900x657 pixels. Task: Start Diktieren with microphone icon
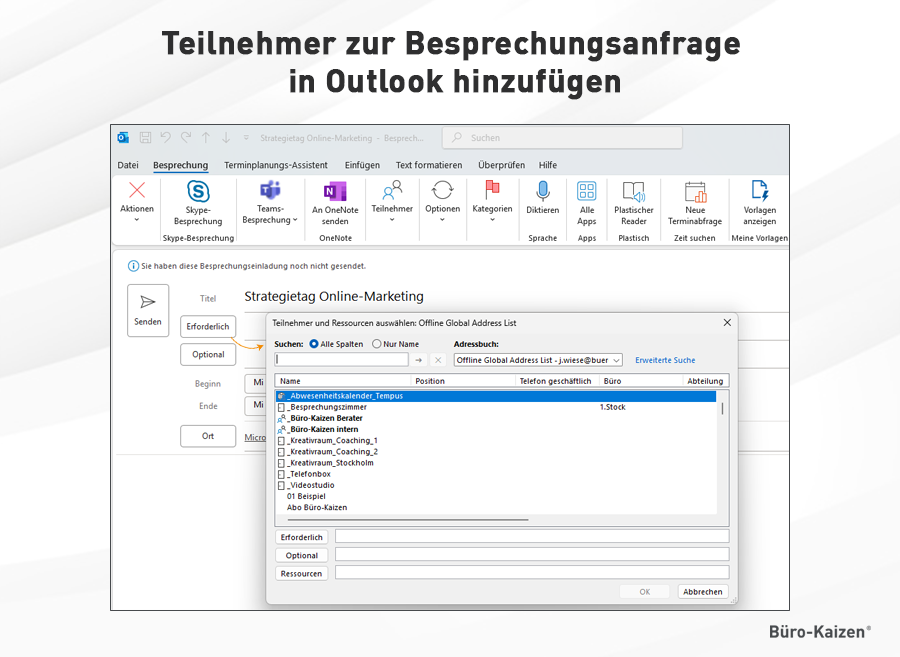[542, 191]
